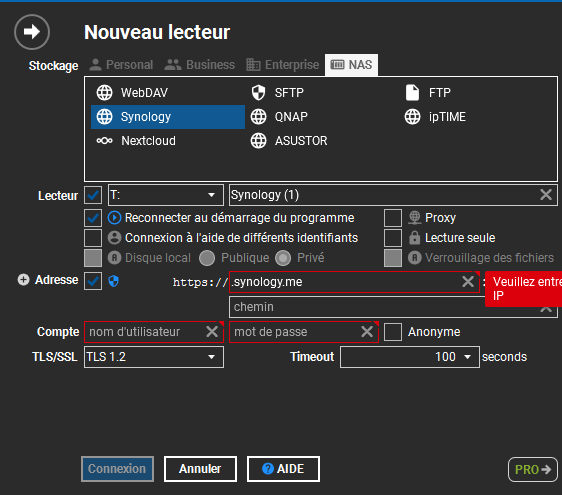This screenshot has width=562, height=495.
Task: Toggle the Verrouillage des fichiers checkbox
Action: point(393,258)
